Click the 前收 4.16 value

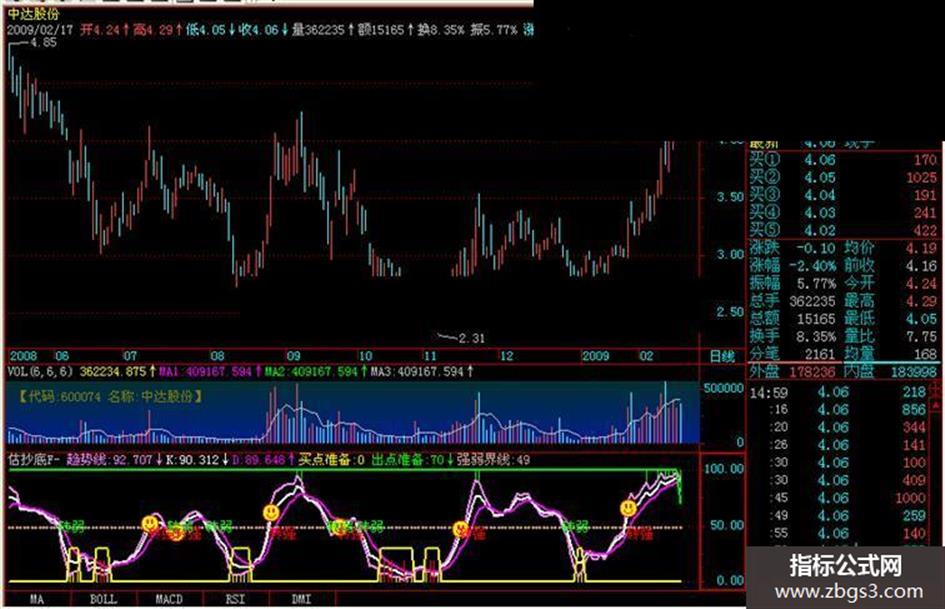point(921,265)
